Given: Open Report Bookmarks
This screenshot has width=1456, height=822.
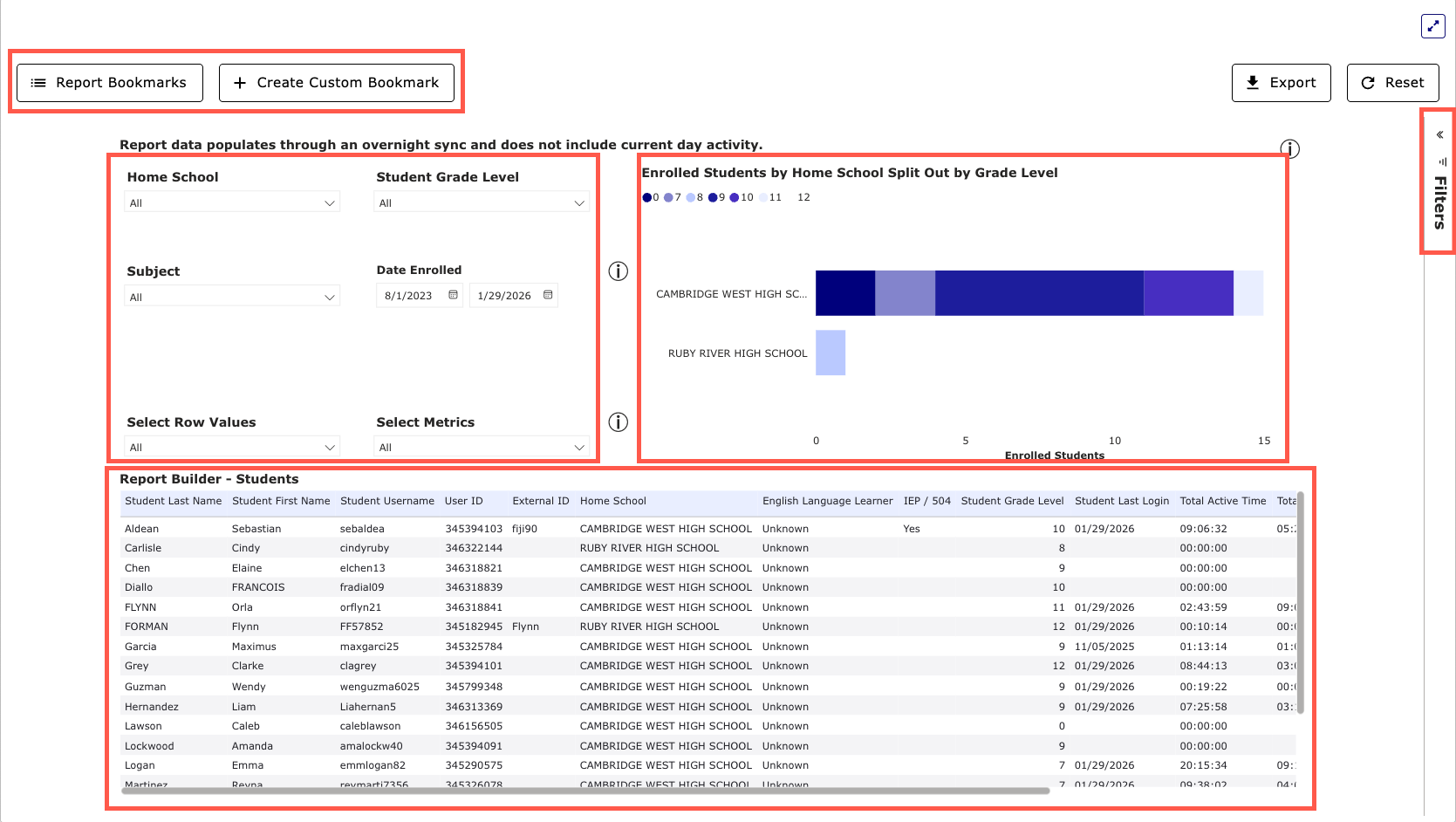Looking at the screenshot, I should 110,83.
